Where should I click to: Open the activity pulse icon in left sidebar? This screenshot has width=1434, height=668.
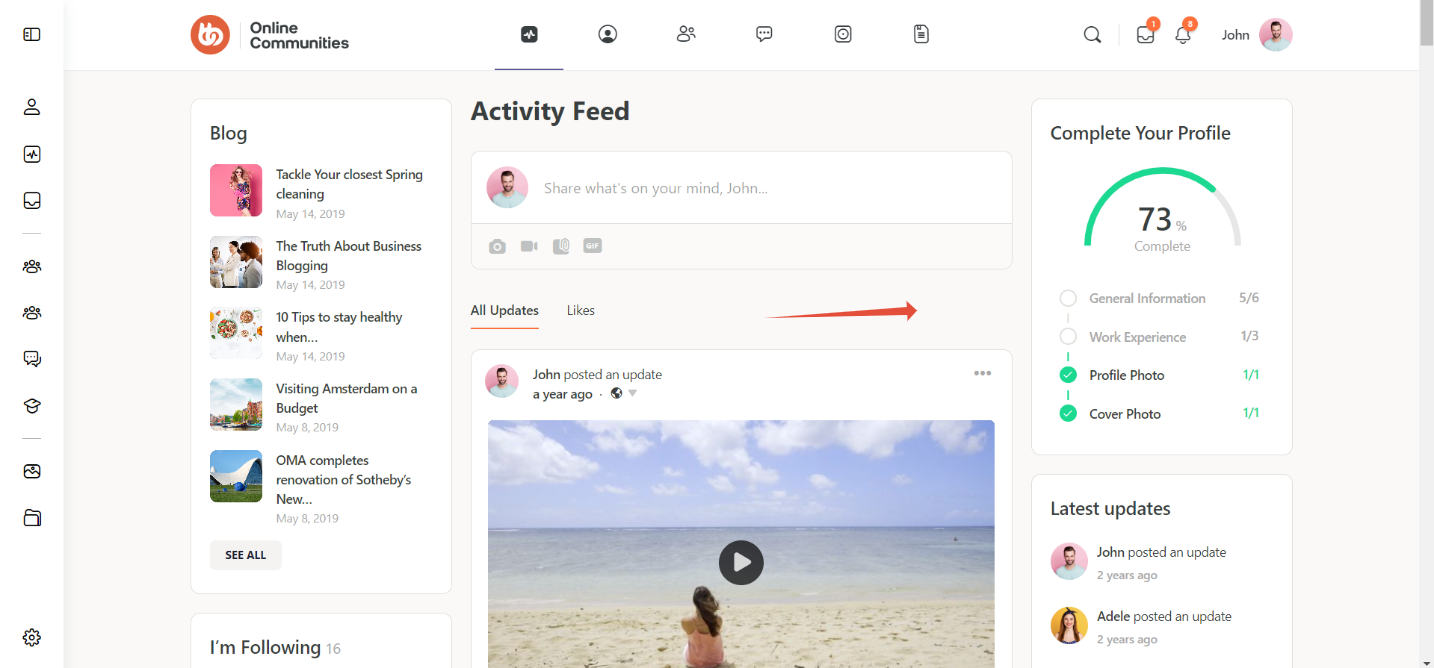(x=32, y=155)
